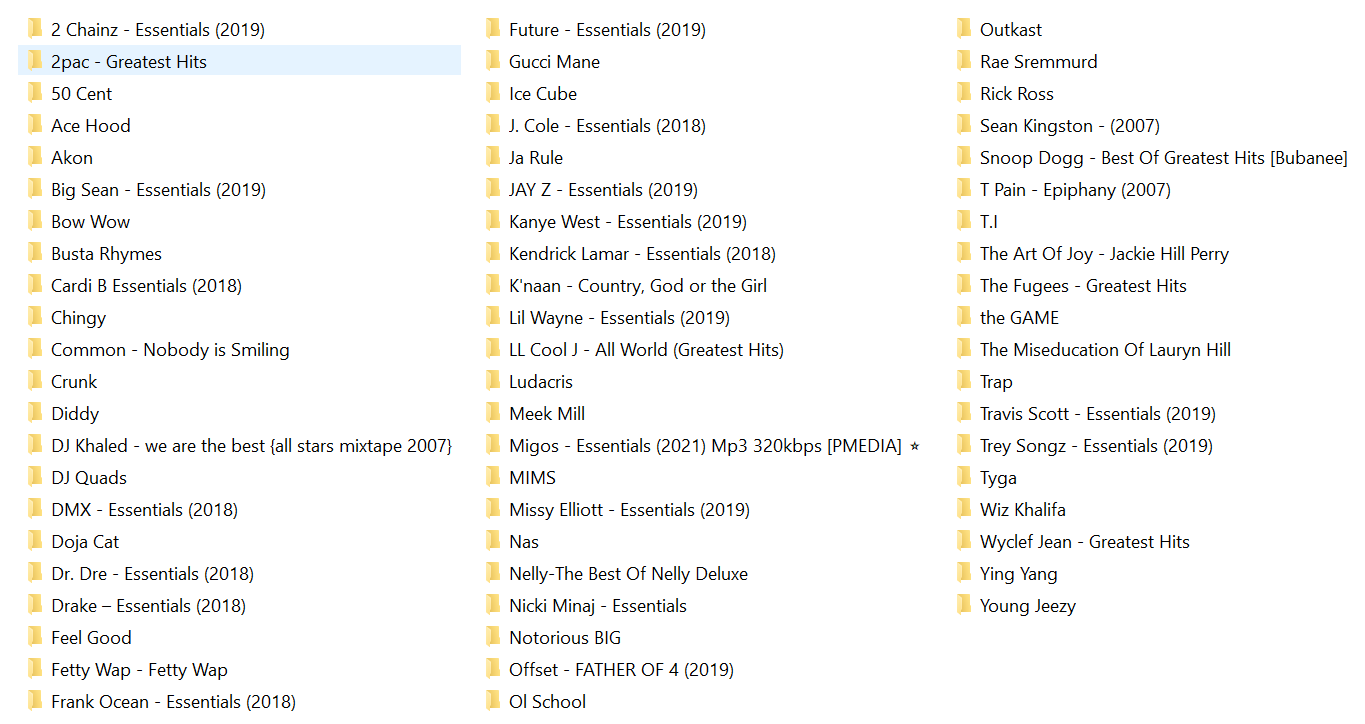Select the Ol School folder name
The width and height of the screenshot is (1365, 724).
pos(547,701)
